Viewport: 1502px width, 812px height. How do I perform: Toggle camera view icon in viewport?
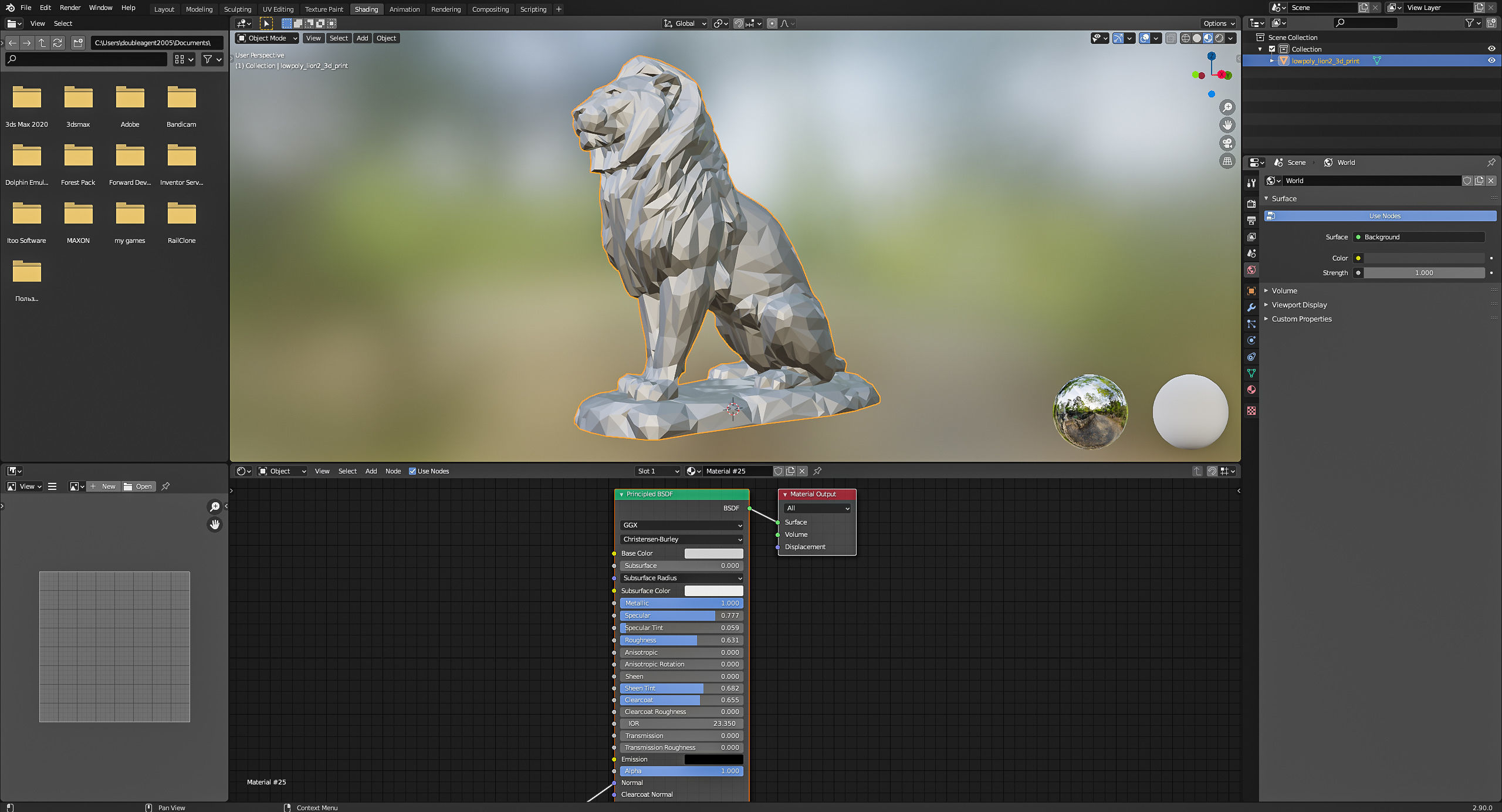[1227, 143]
